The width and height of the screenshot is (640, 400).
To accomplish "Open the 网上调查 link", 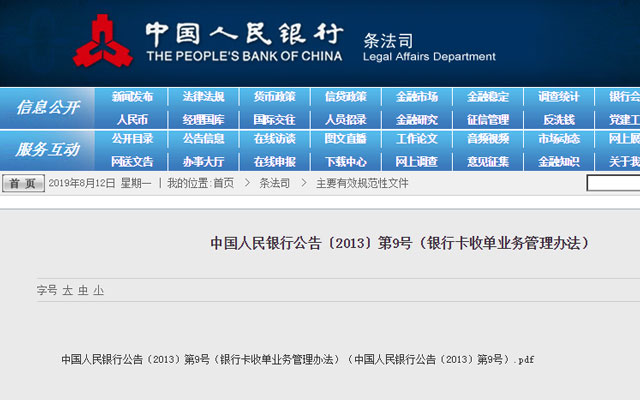I will coord(417,162).
